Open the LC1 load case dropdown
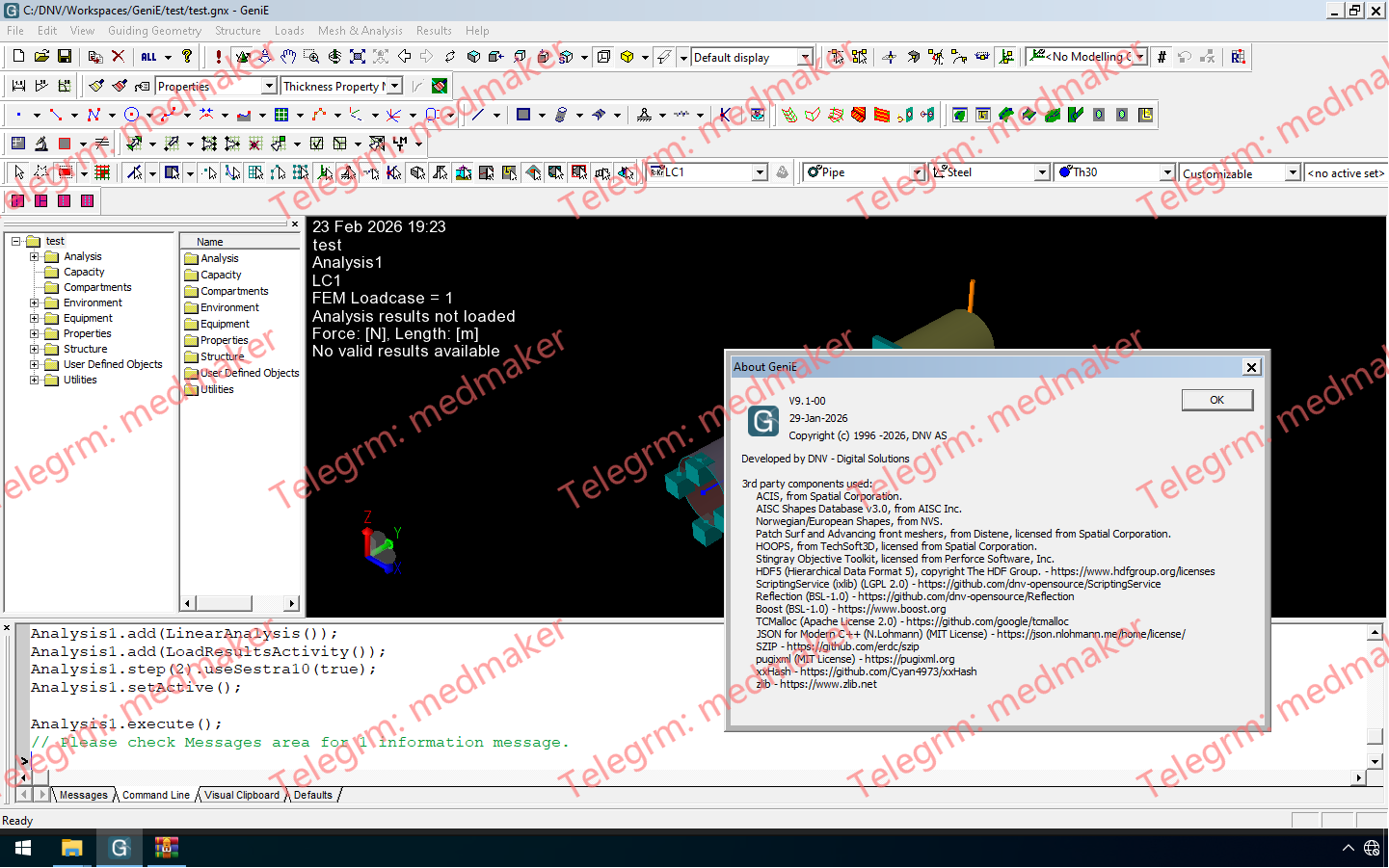This screenshot has height=868, width=1389. 760,172
